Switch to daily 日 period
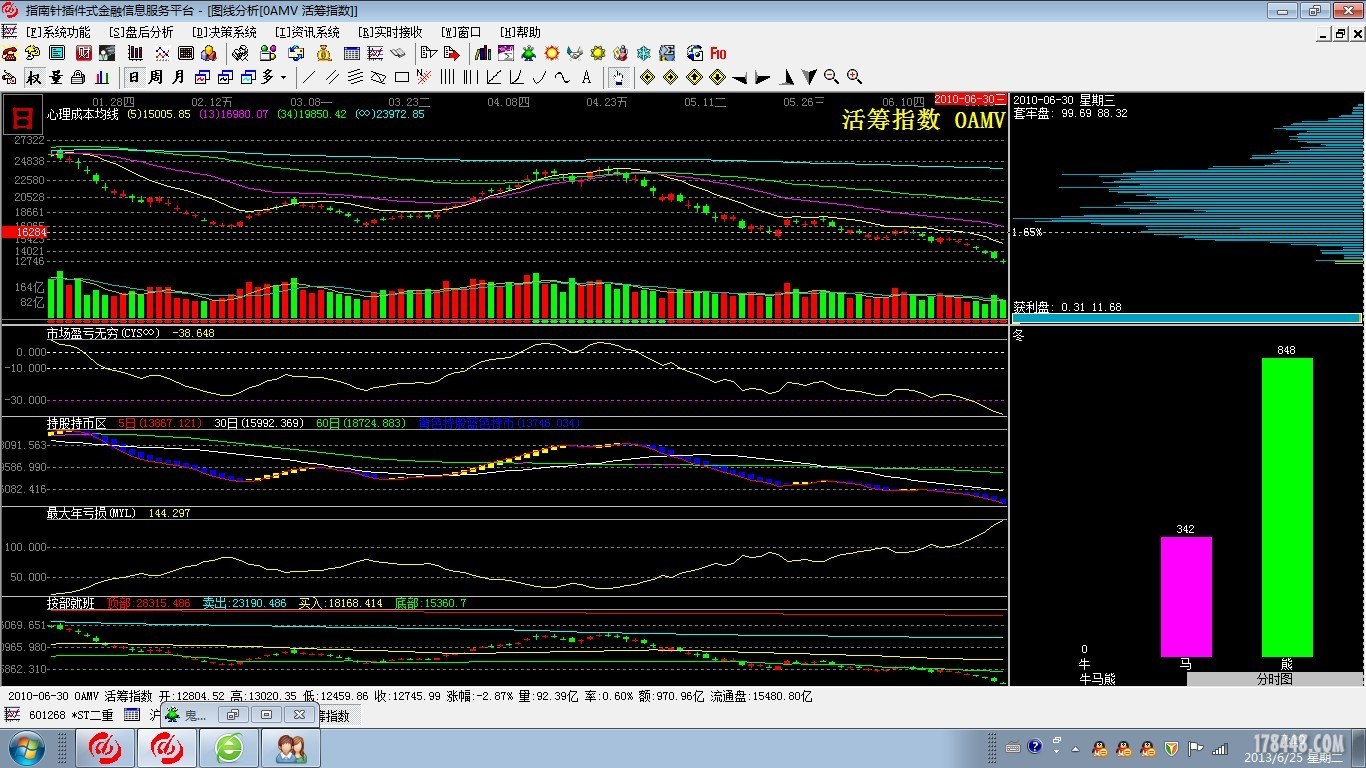The width and height of the screenshot is (1366, 768). [134, 77]
